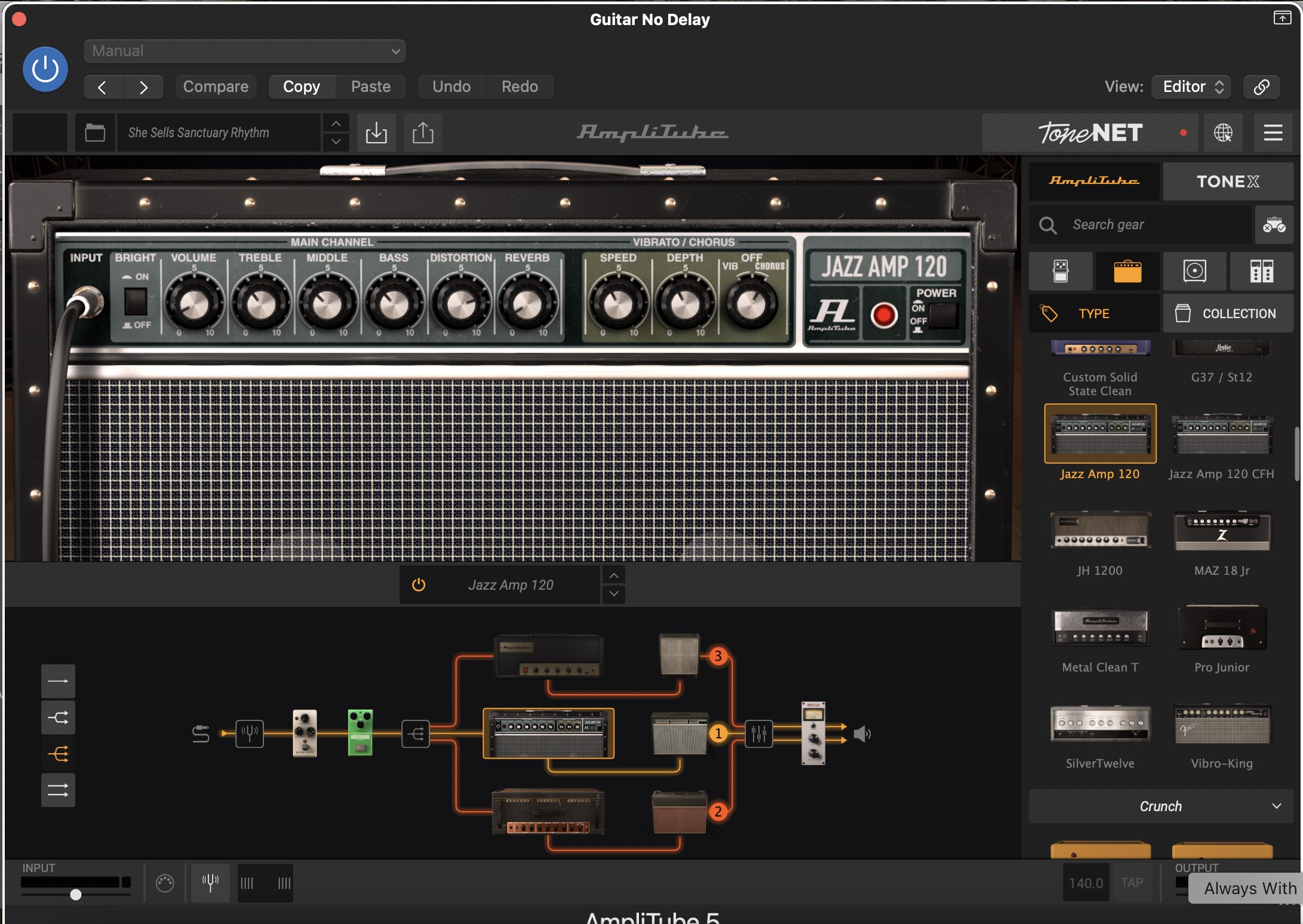Open the hamburger main menu

click(x=1273, y=133)
